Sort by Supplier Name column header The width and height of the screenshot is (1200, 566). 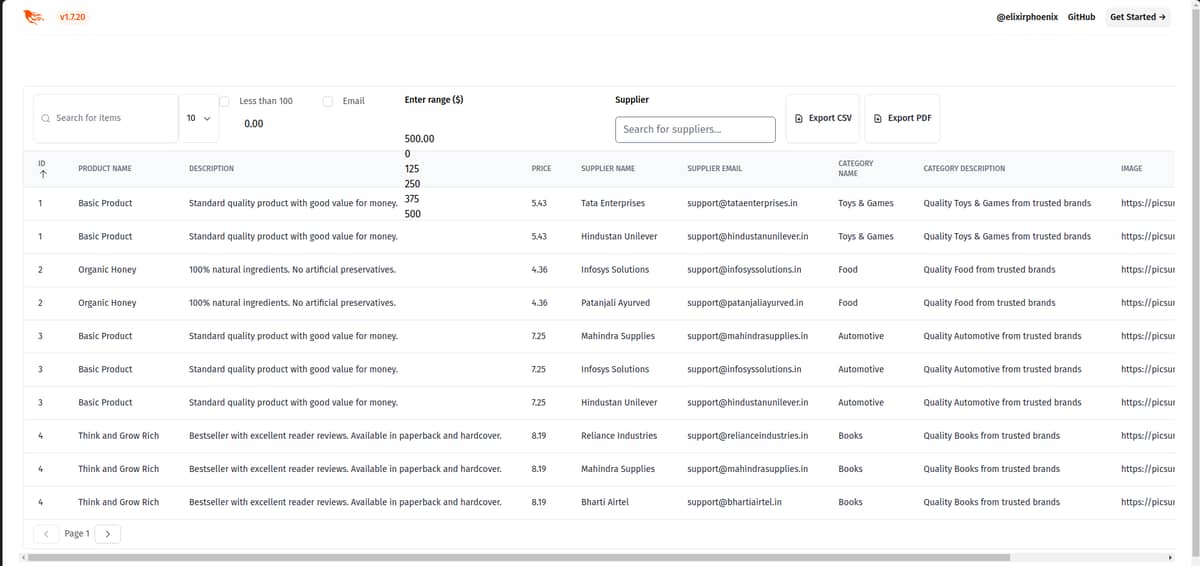point(608,169)
